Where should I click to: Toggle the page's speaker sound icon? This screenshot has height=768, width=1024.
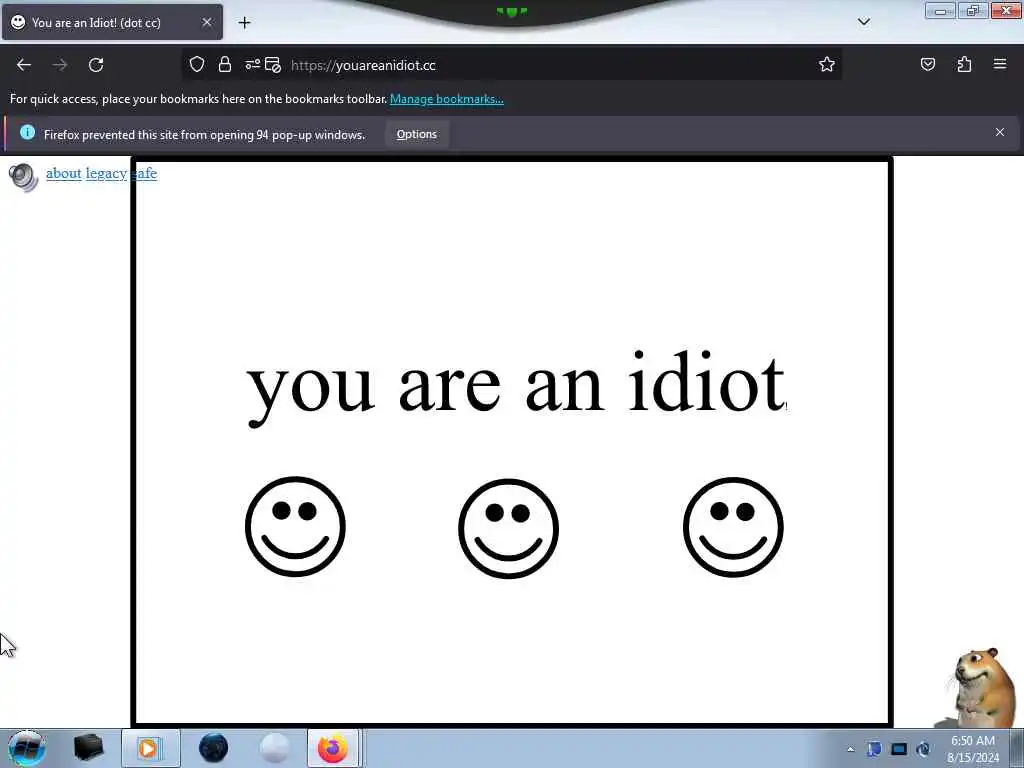(x=24, y=177)
